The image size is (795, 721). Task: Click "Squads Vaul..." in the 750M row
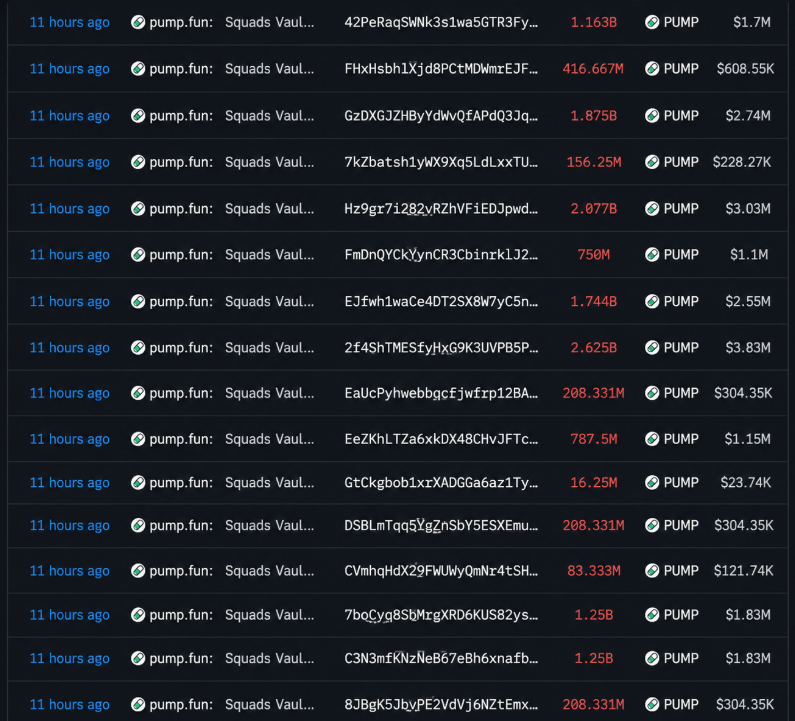(x=269, y=255)
